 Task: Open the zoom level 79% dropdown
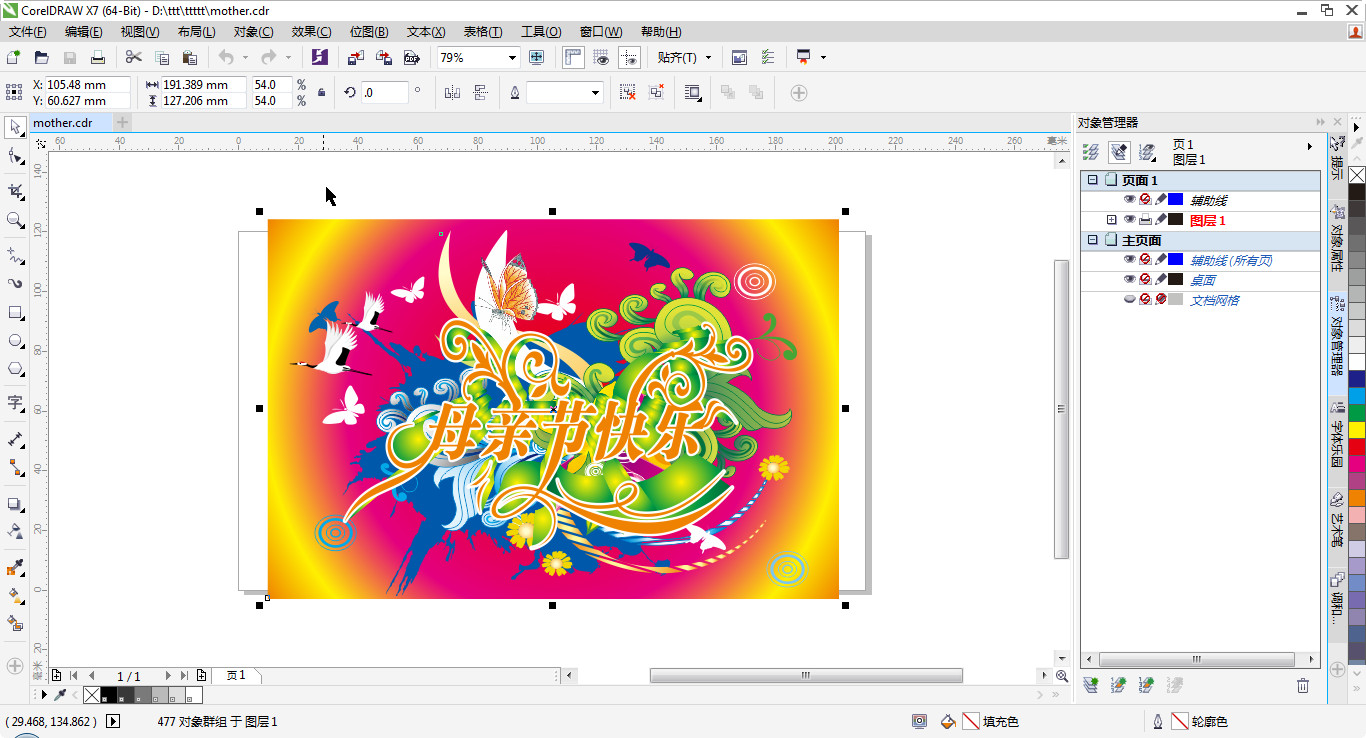[x=513, y=58]
